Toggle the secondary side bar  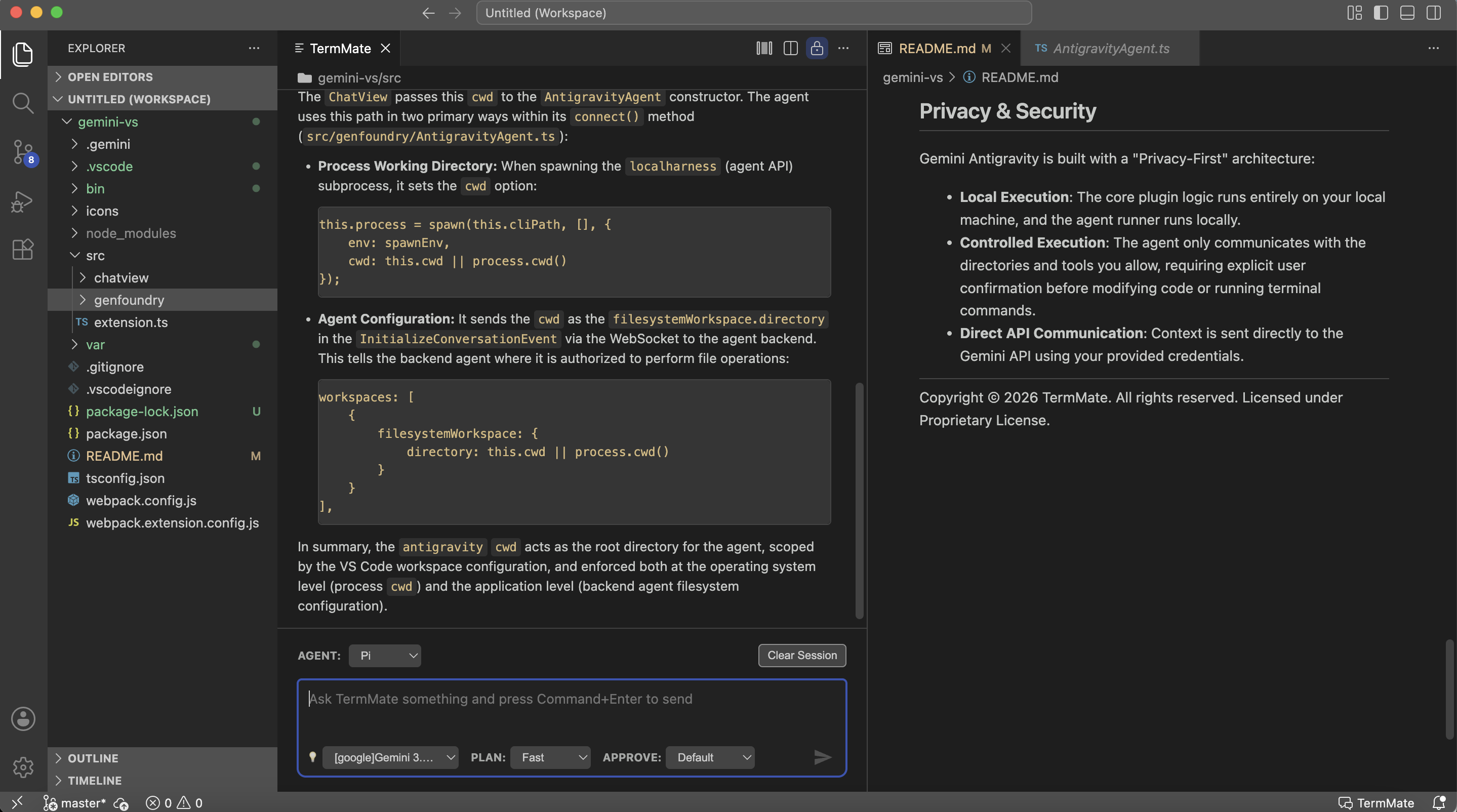point(1434,13)
